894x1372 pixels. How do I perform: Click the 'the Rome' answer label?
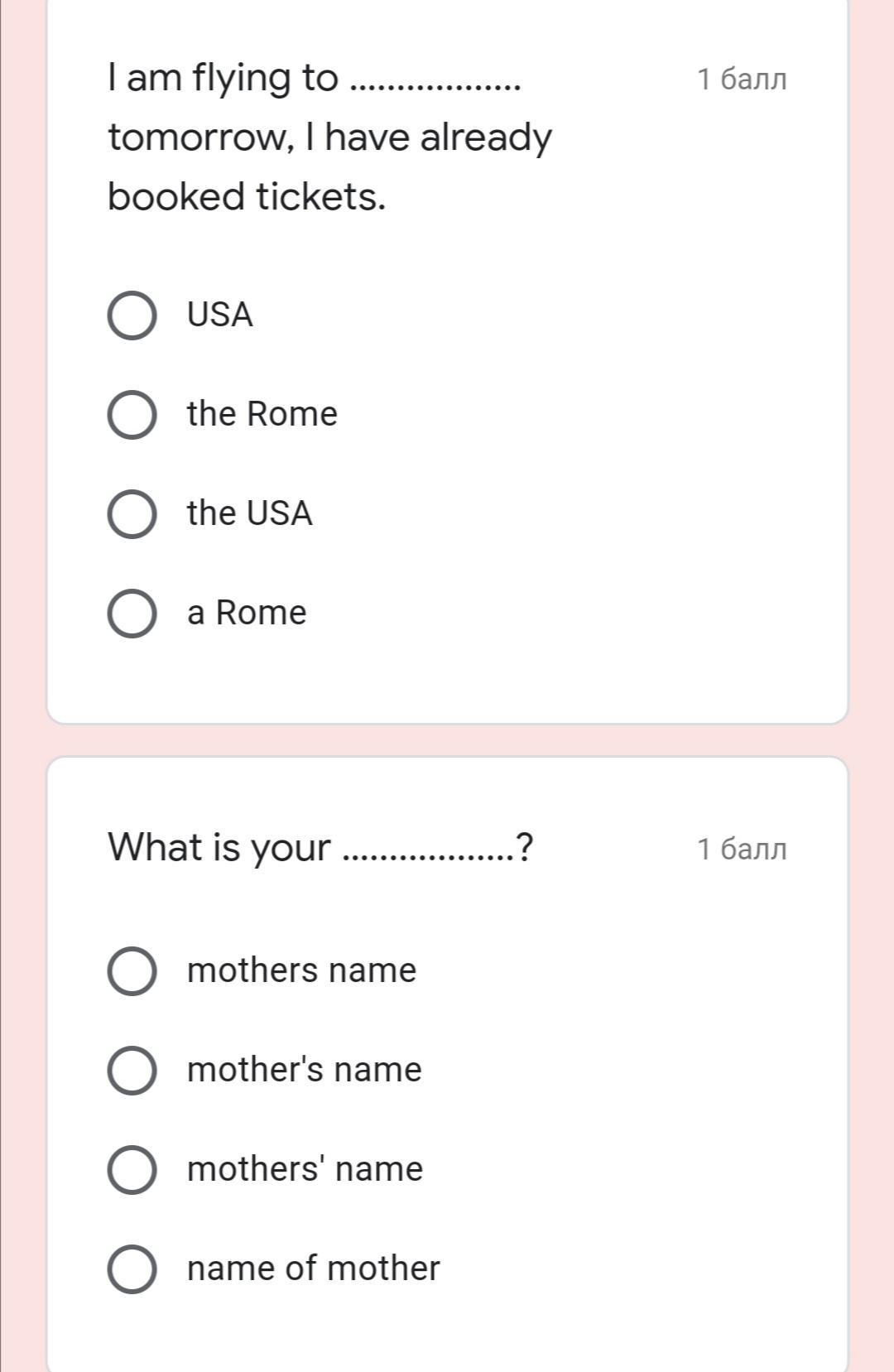pyautogui.click(x=262, y=414)
